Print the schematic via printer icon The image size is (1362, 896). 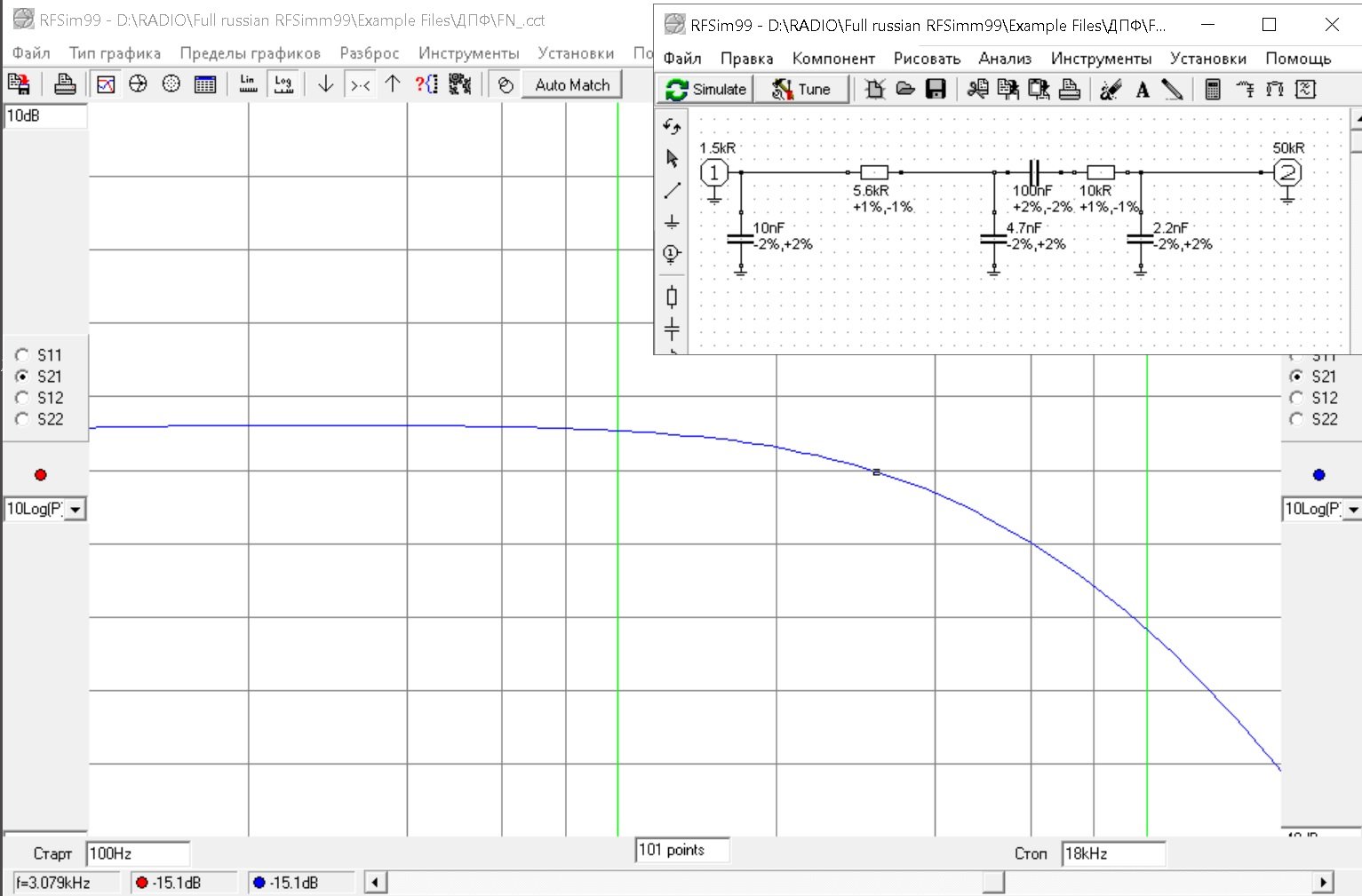[x=1070, y=90]
